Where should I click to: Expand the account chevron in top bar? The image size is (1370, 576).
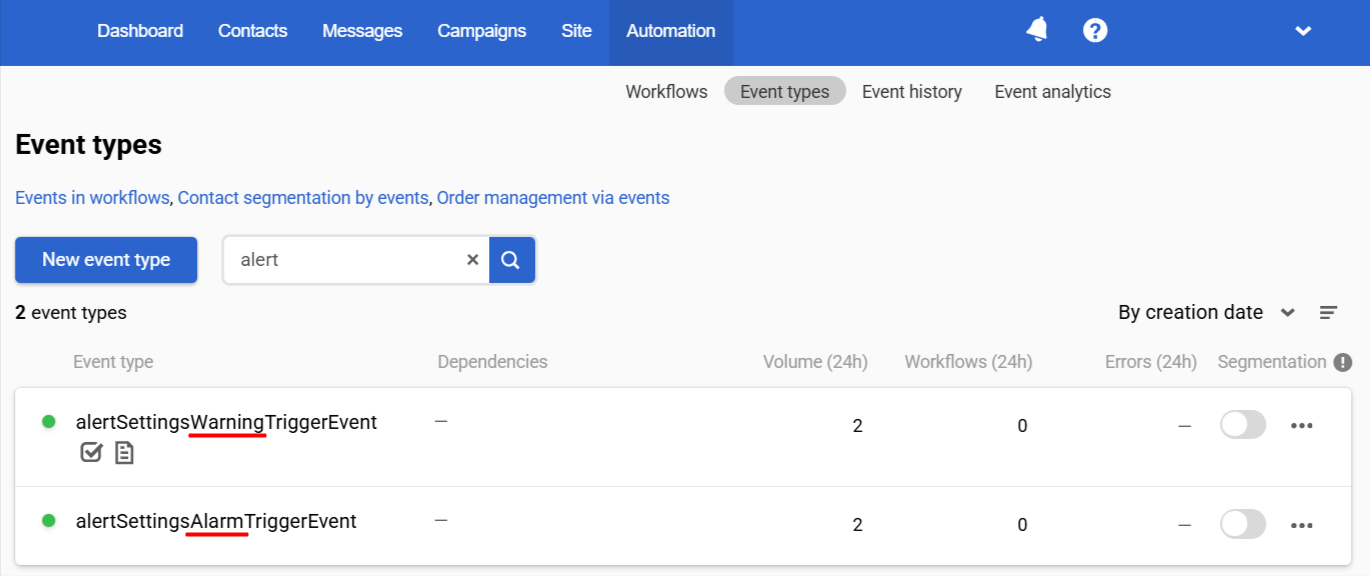1303,31
